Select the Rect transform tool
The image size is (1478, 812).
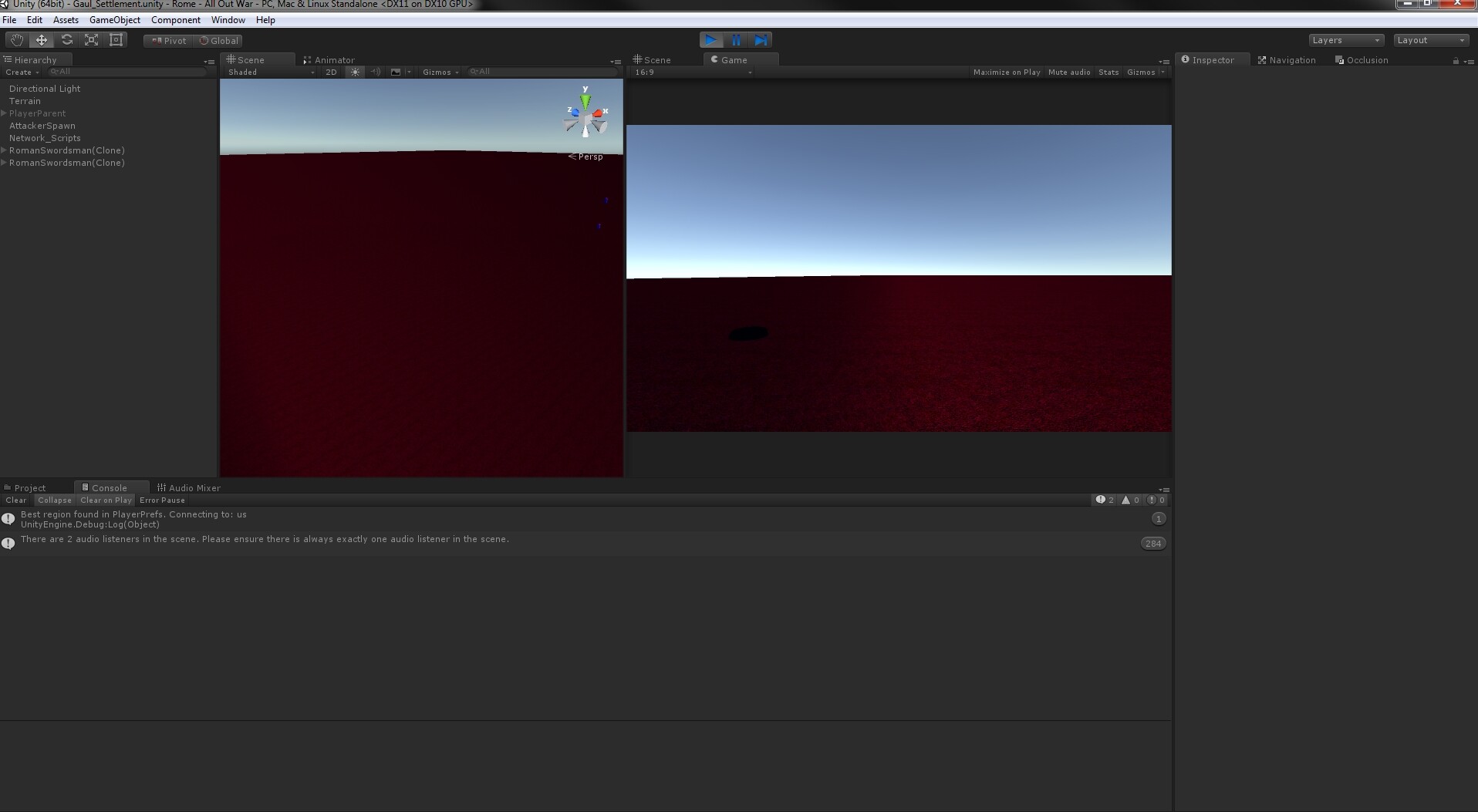[116, 39]
